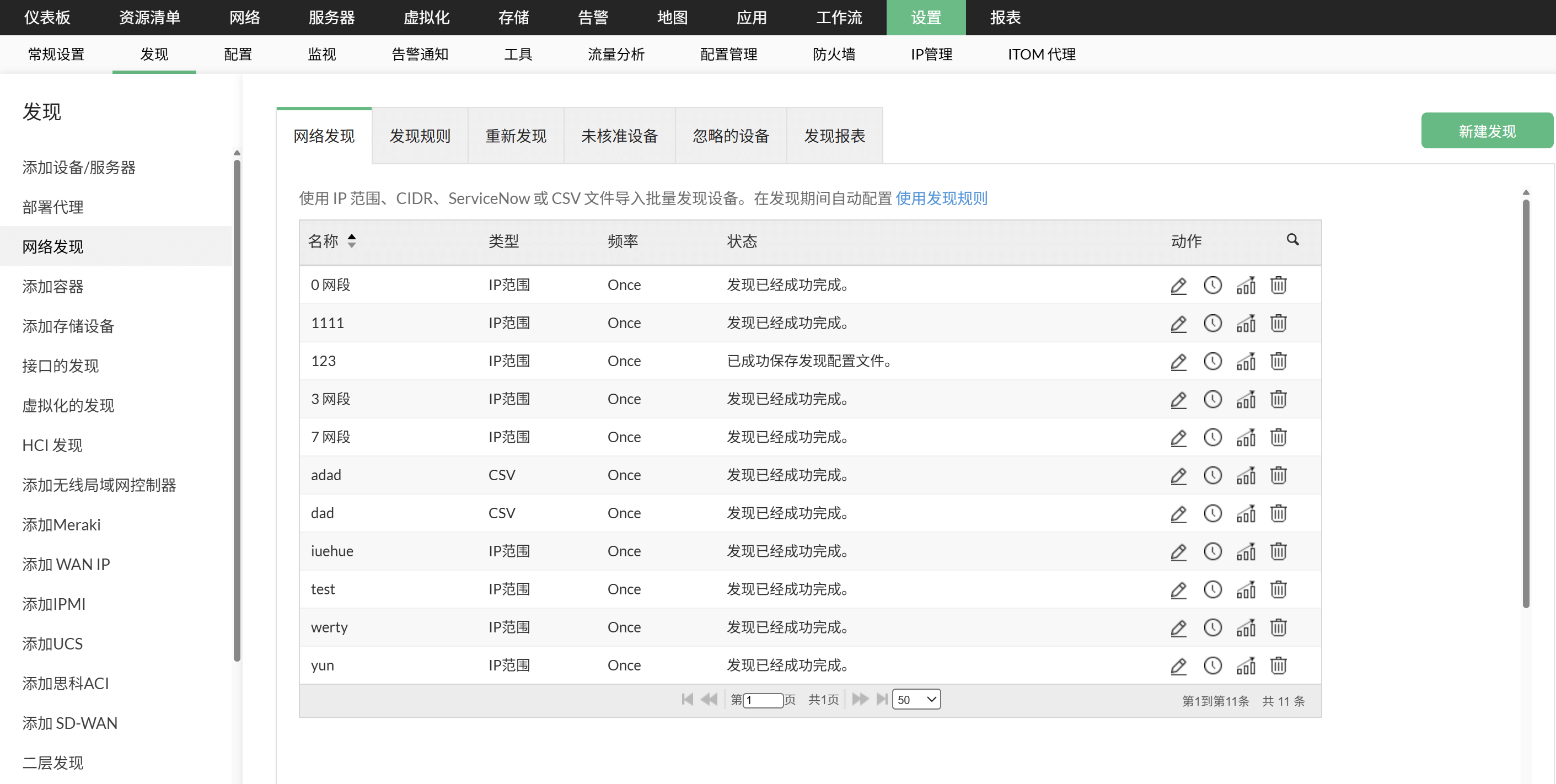1556x784 pixels.
Task: Open rows-per-page dropdown showing 50
Action: (916, 700)
